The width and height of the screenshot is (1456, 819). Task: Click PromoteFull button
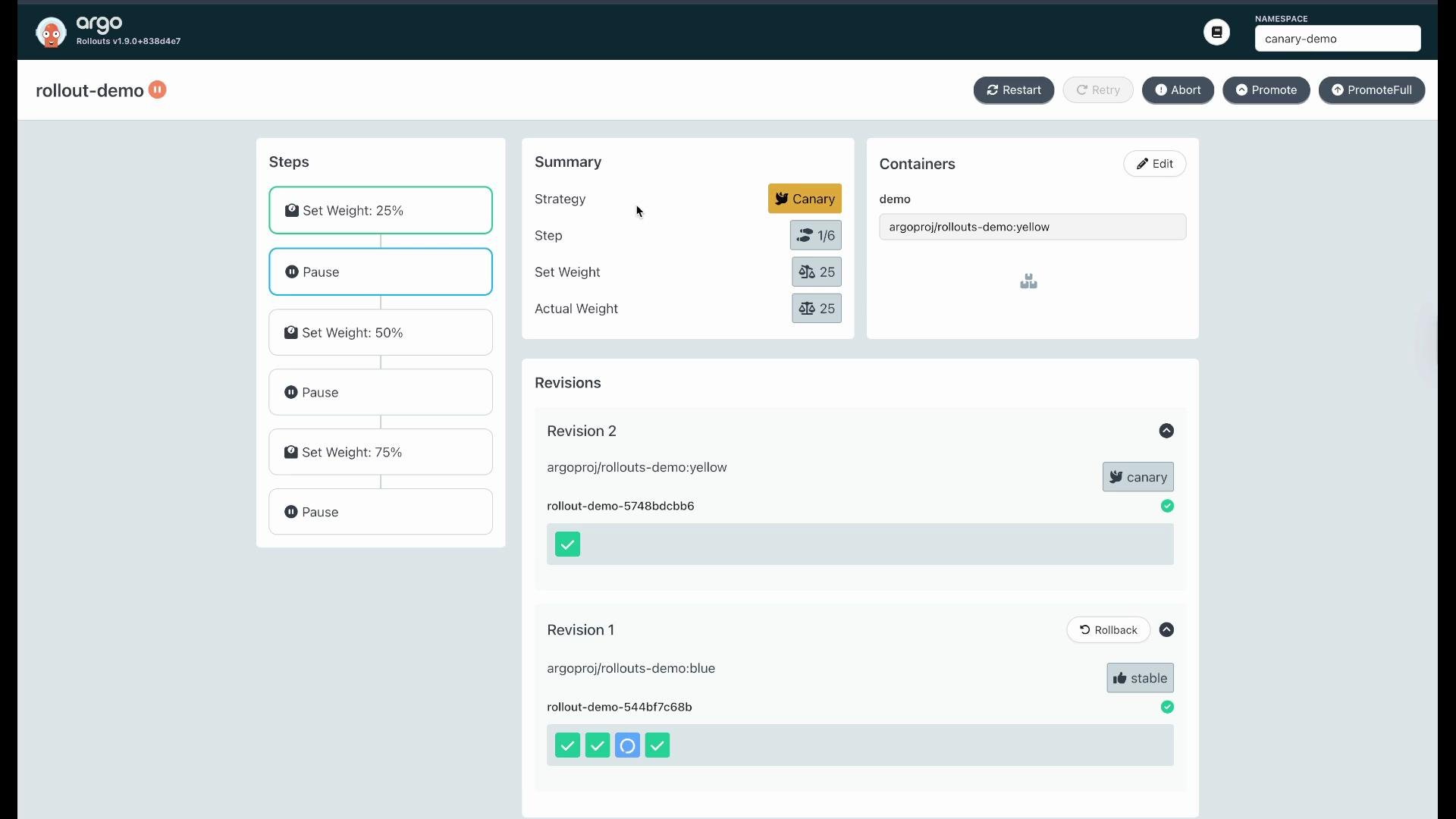(x=1372, y=89)
